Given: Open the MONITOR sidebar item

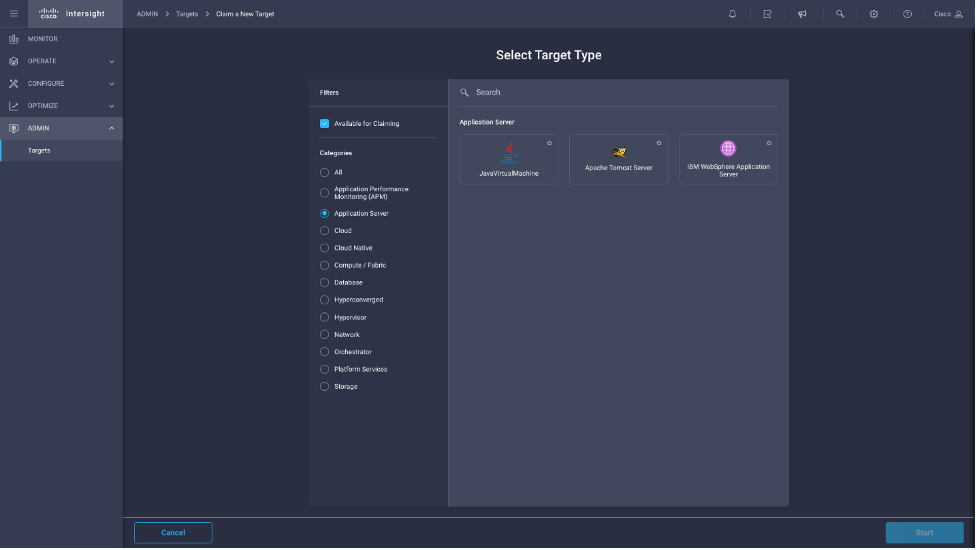Looking at the screenshot, I should coord(43,39).
